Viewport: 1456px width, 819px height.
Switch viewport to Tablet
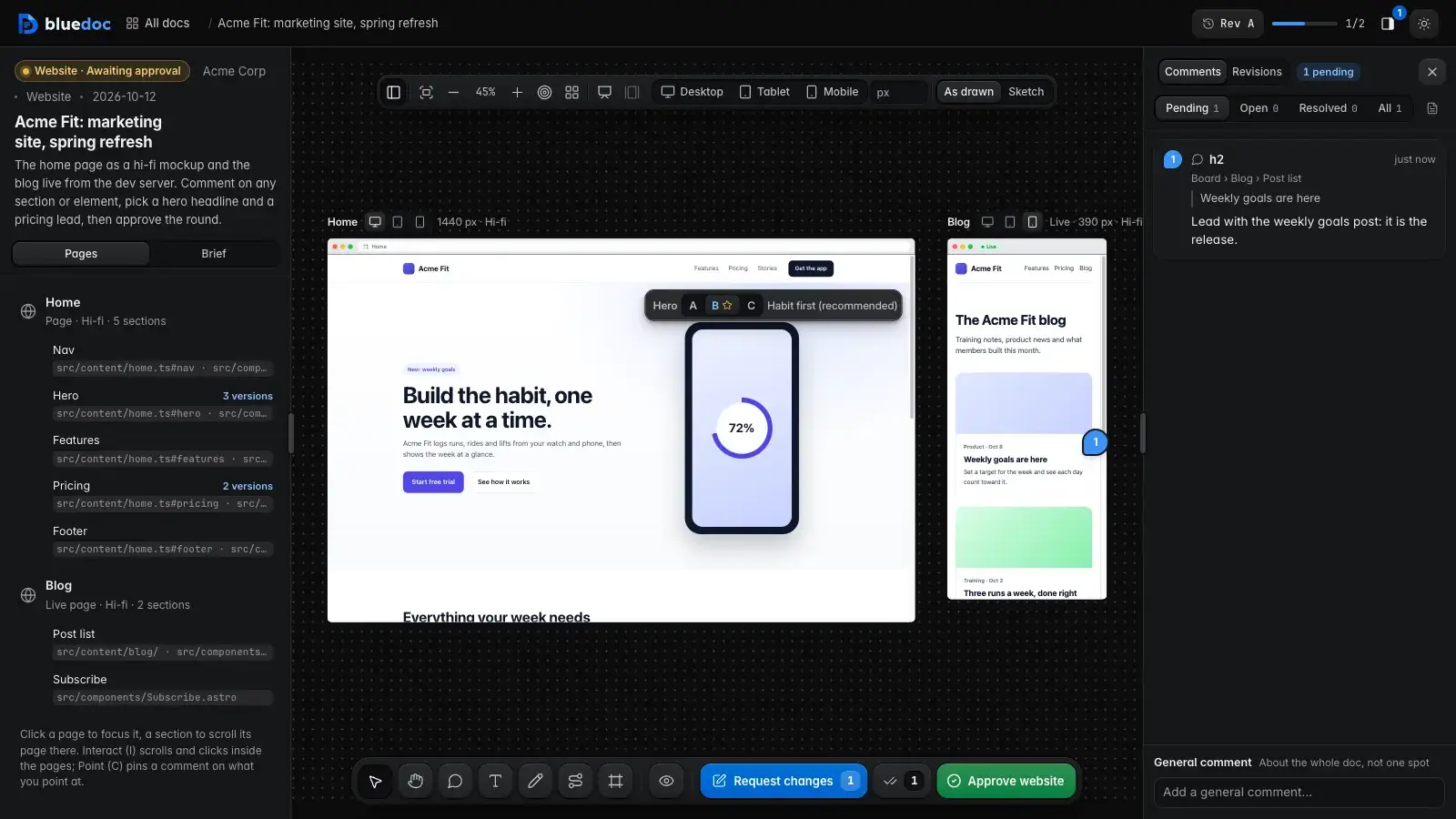[x=764, y=92]
